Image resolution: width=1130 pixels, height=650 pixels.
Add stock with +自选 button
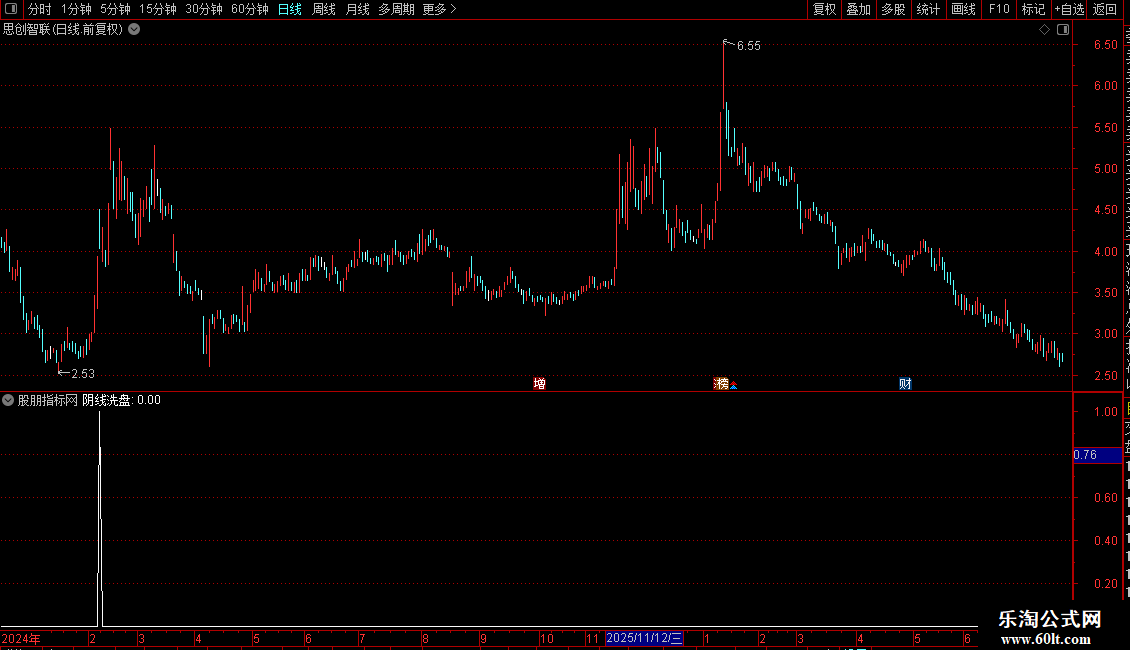click(x=1069, y=9)
